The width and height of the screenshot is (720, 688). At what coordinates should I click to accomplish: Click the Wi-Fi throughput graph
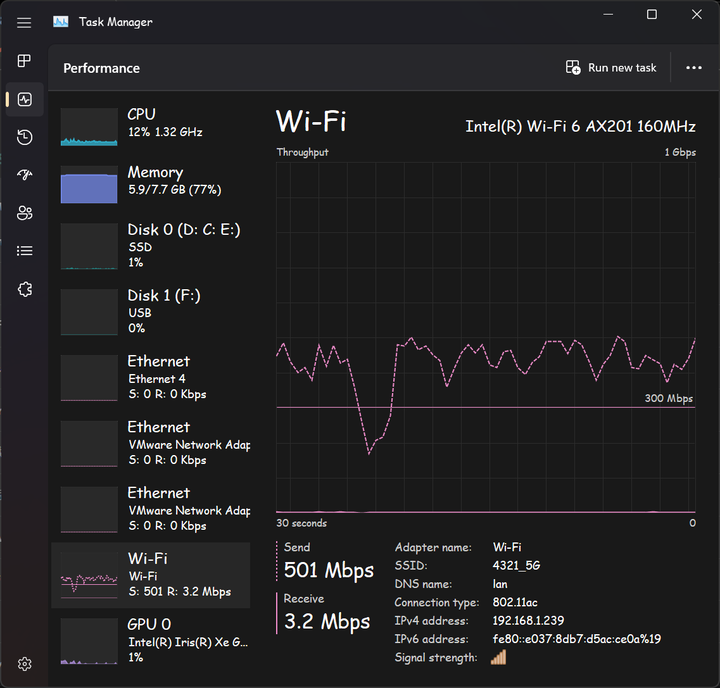coord(486,338)
